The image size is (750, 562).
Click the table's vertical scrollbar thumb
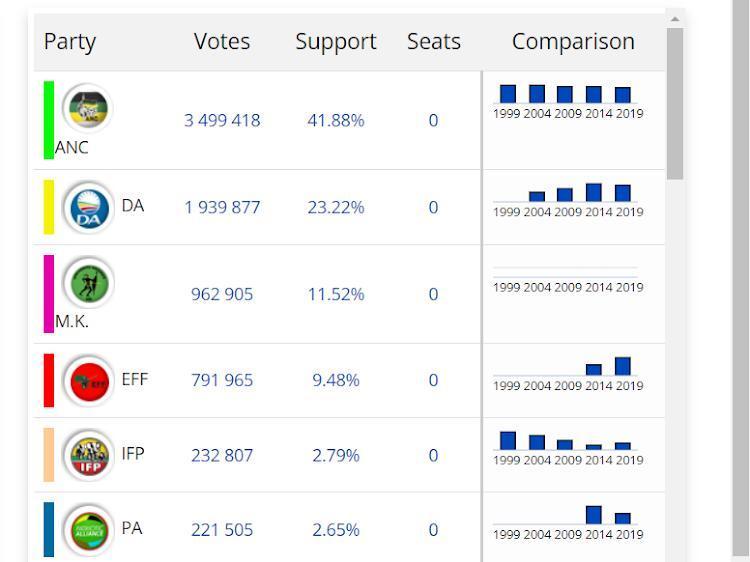point(675,102)
